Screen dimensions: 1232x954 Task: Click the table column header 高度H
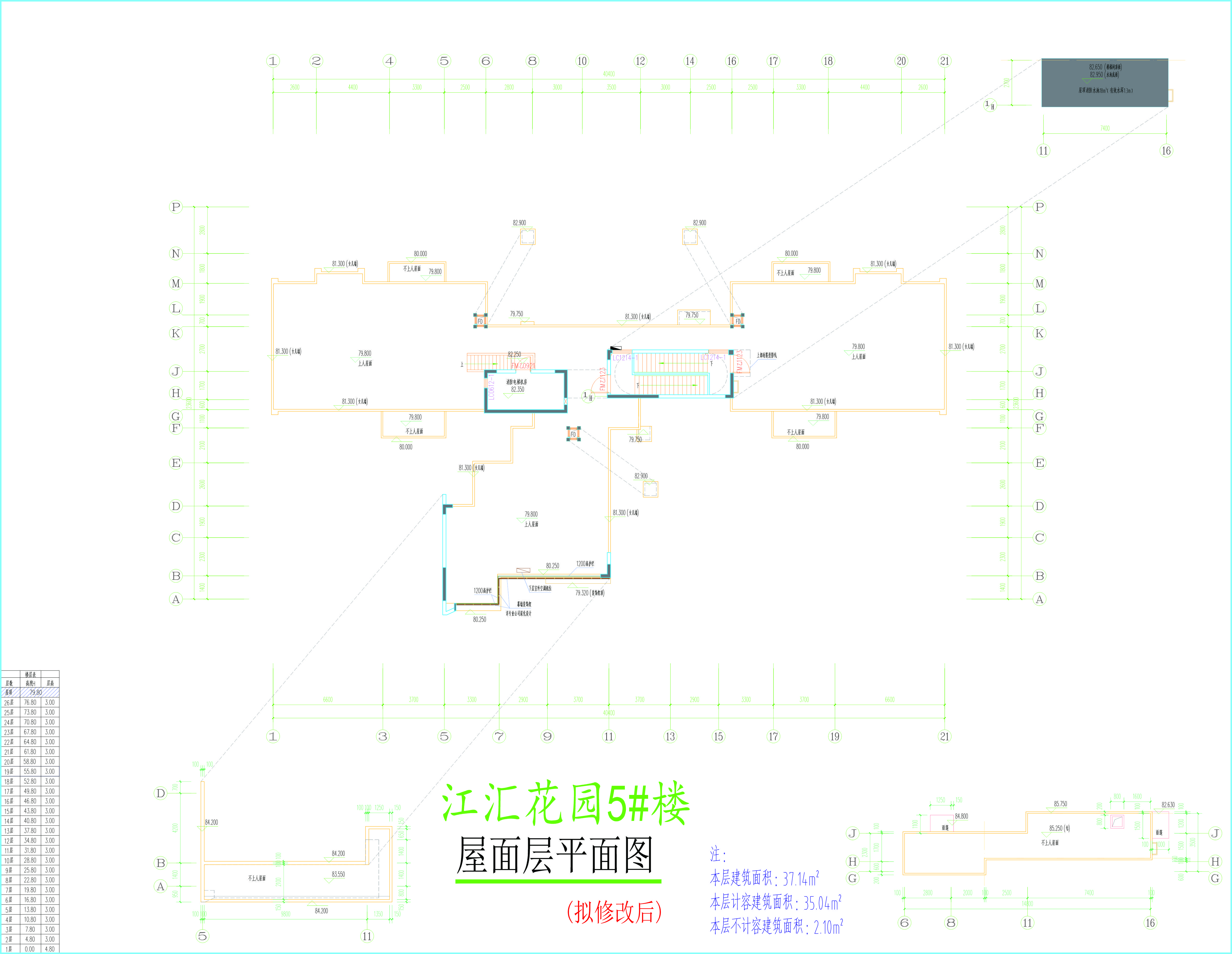pyautogui.click(x=31, y=683)
